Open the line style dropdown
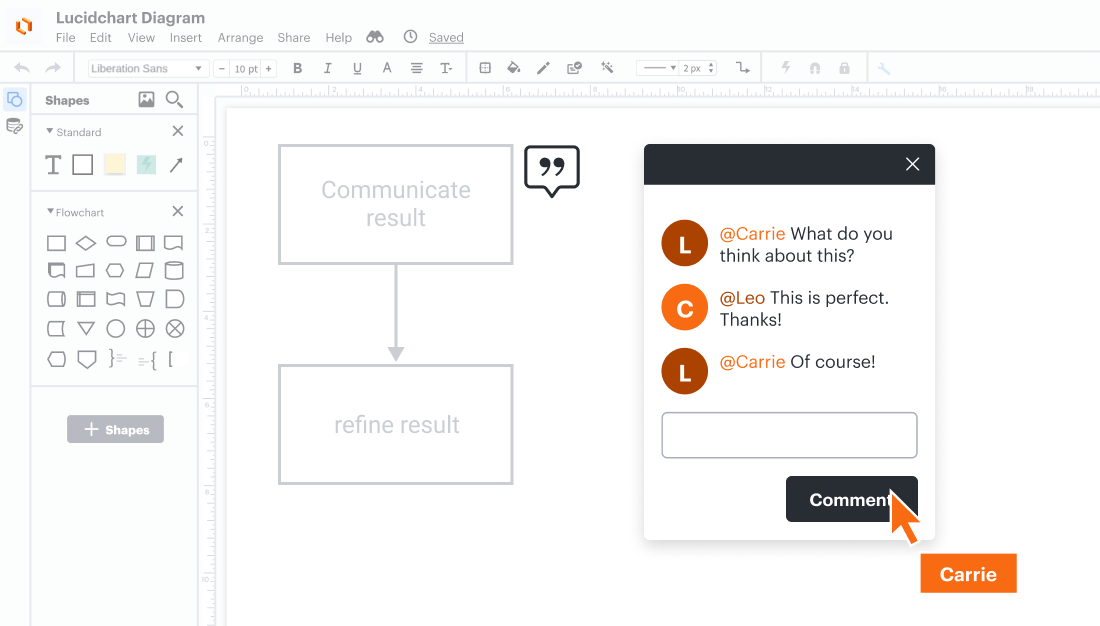The width and height of the screenshot is (1100, 626). coord(659,68)
